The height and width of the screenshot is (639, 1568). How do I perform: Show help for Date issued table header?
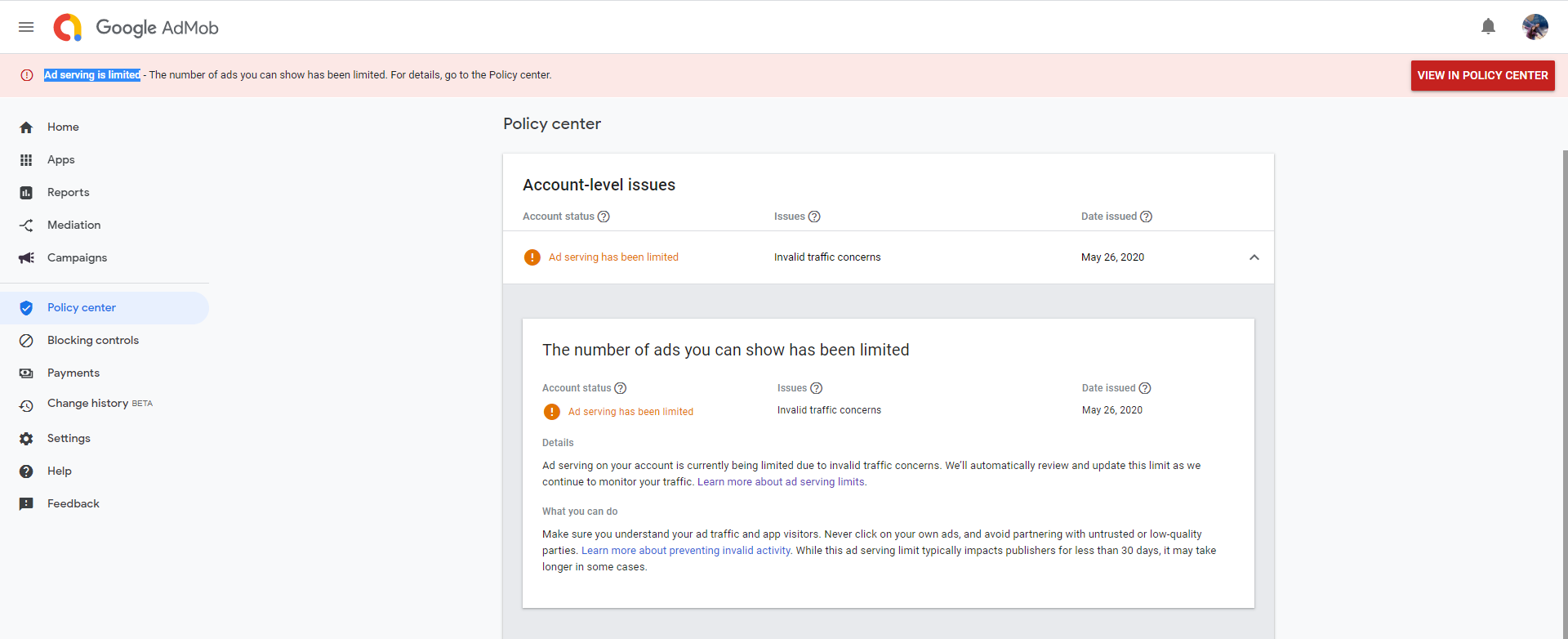click(1146, 217)
